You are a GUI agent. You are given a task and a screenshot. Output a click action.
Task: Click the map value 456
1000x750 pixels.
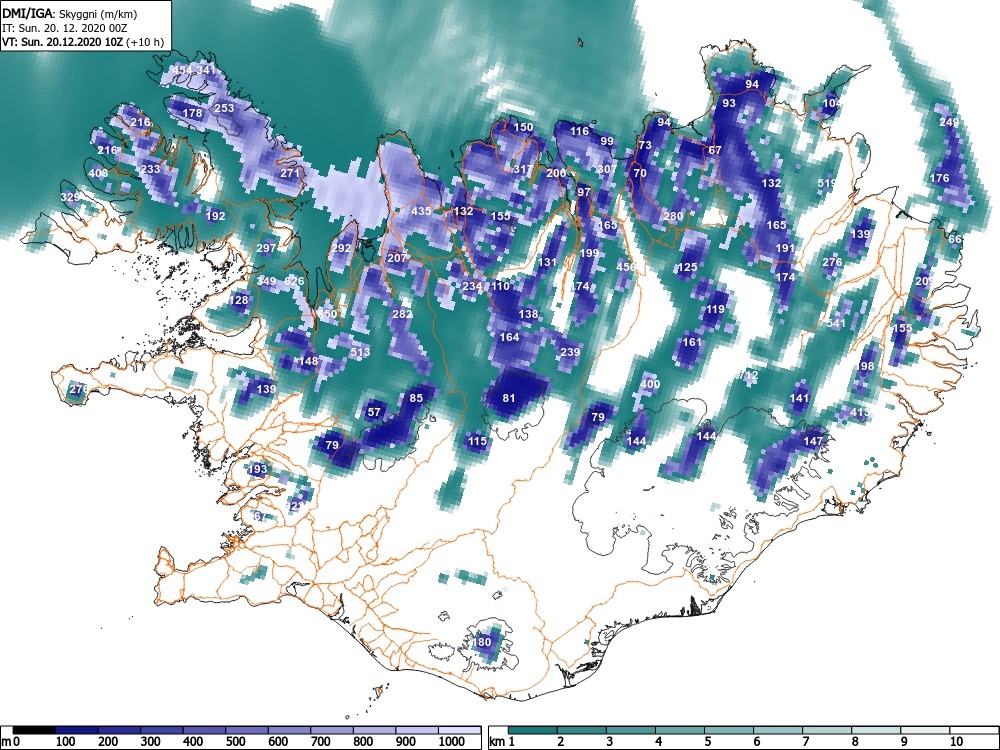click(x=626, y=267)
